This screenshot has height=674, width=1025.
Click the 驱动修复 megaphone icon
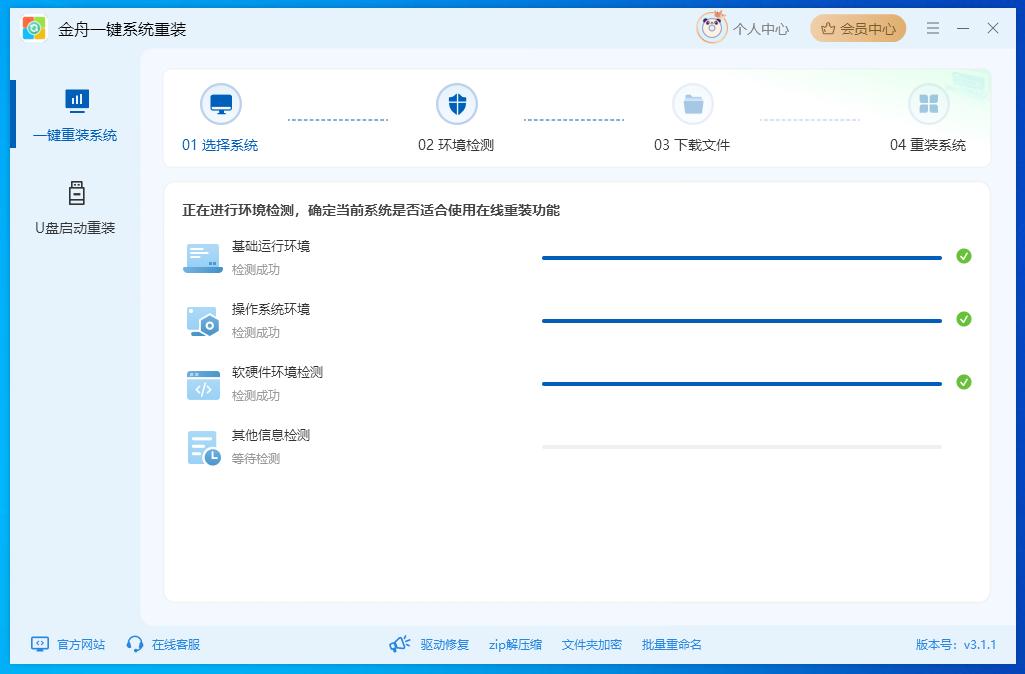[x=400, y=644]
